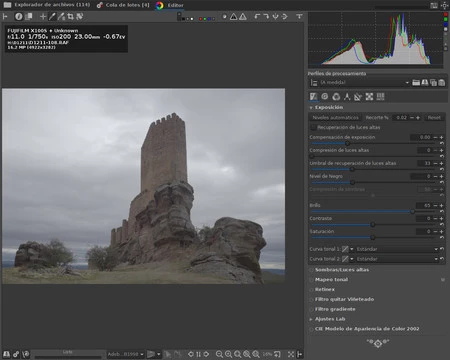This screenshot has height=360, width=450.
Task: Toggle red histogram channel
Action: point(446,15)
